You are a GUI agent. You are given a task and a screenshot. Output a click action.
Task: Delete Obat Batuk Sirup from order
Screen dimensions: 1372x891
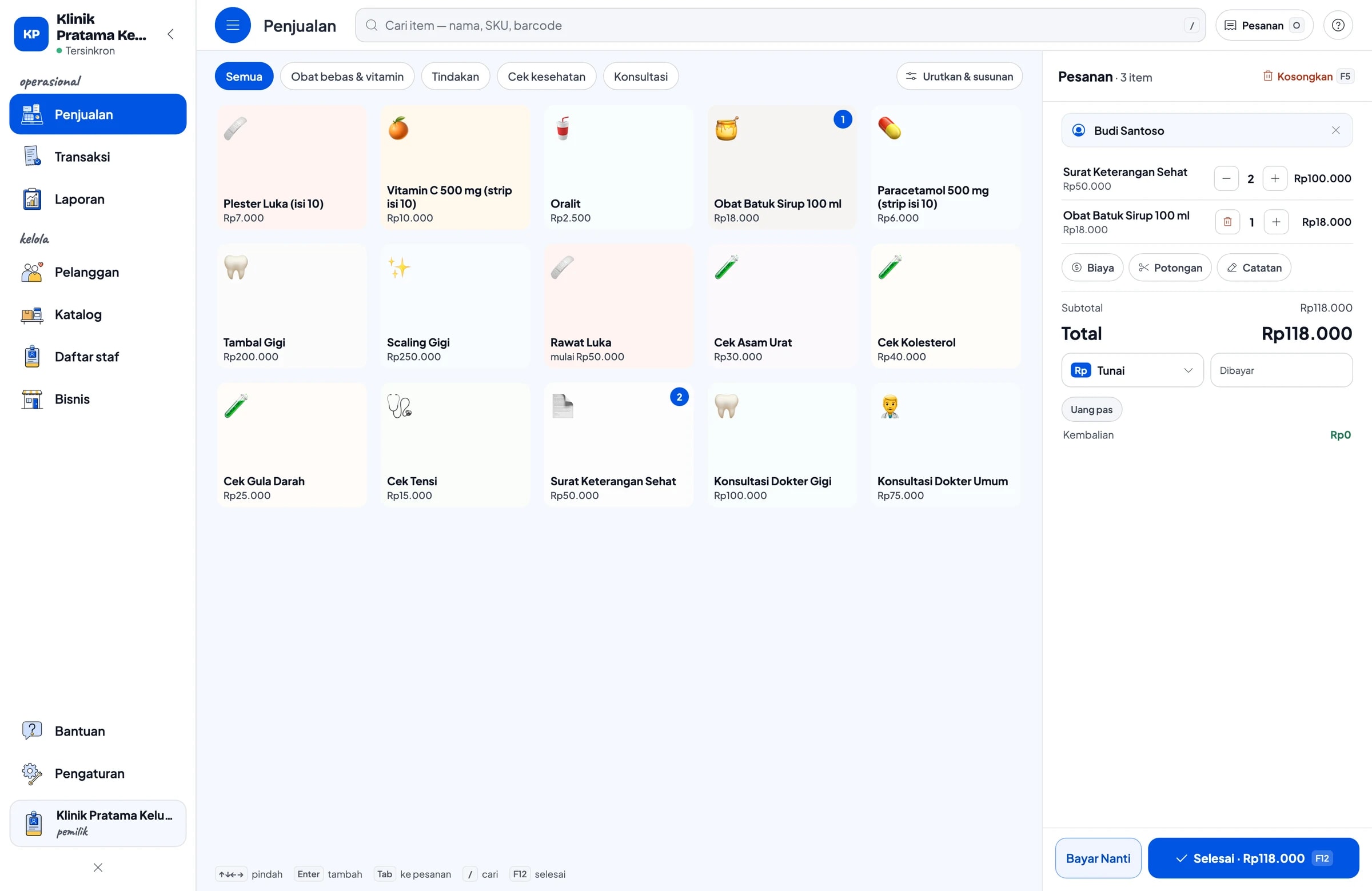point(1227,222)
